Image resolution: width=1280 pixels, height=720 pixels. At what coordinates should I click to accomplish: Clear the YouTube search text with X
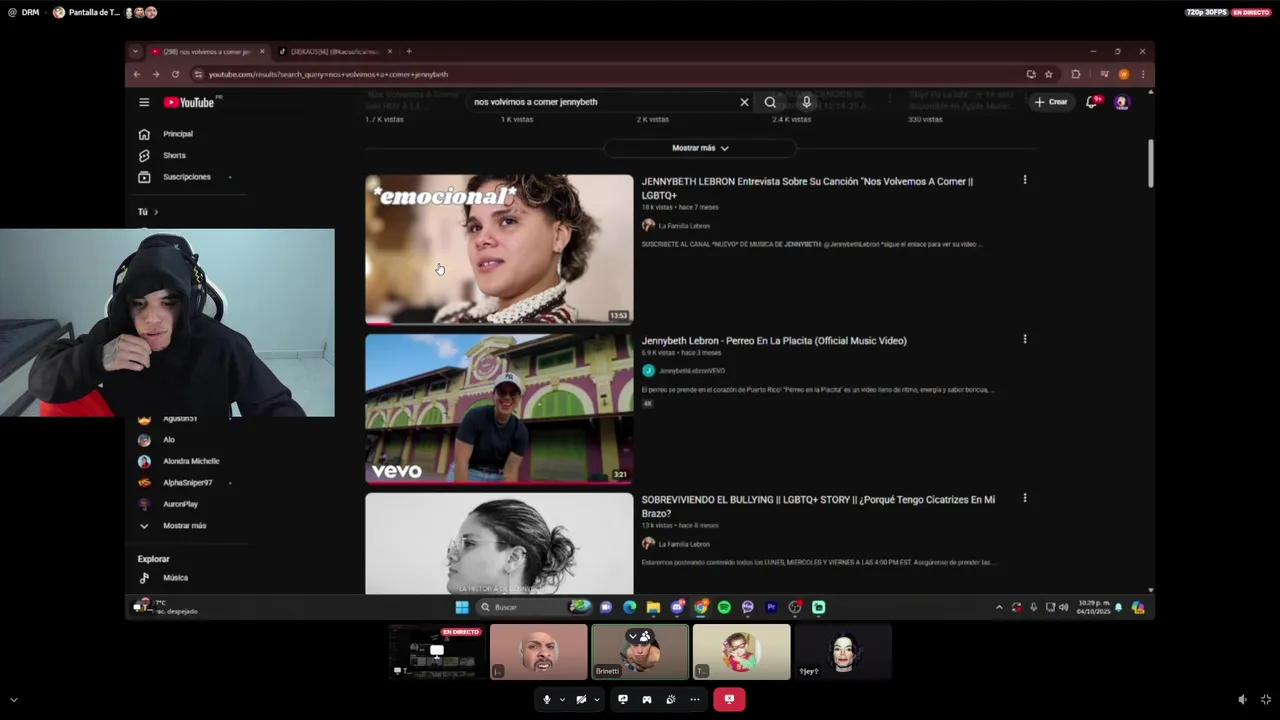(744, 102)
